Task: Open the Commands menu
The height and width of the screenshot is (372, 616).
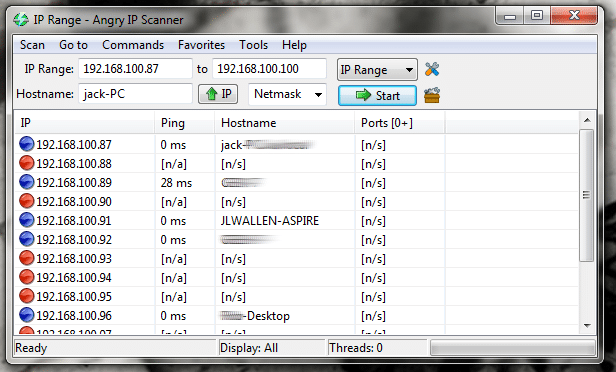Action: (133, 45)
